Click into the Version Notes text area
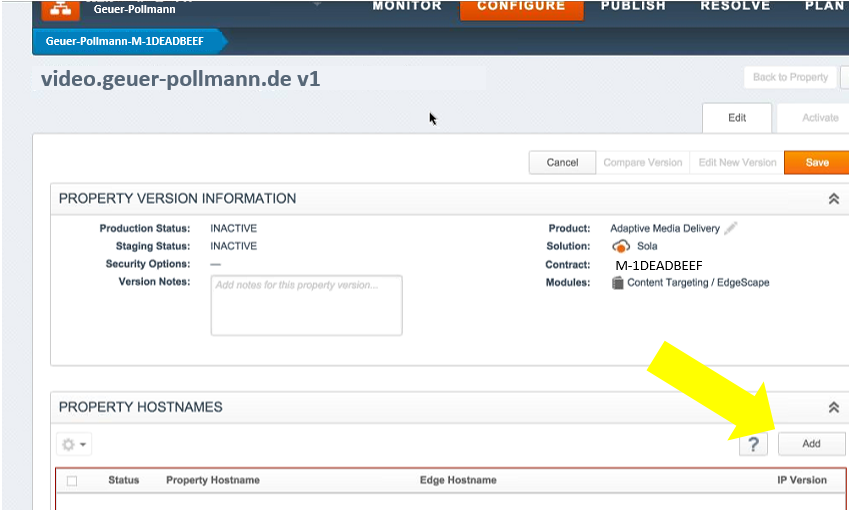The height and width of the screenshot is (511, 849). pyautogui.click(x=306, y=305)
